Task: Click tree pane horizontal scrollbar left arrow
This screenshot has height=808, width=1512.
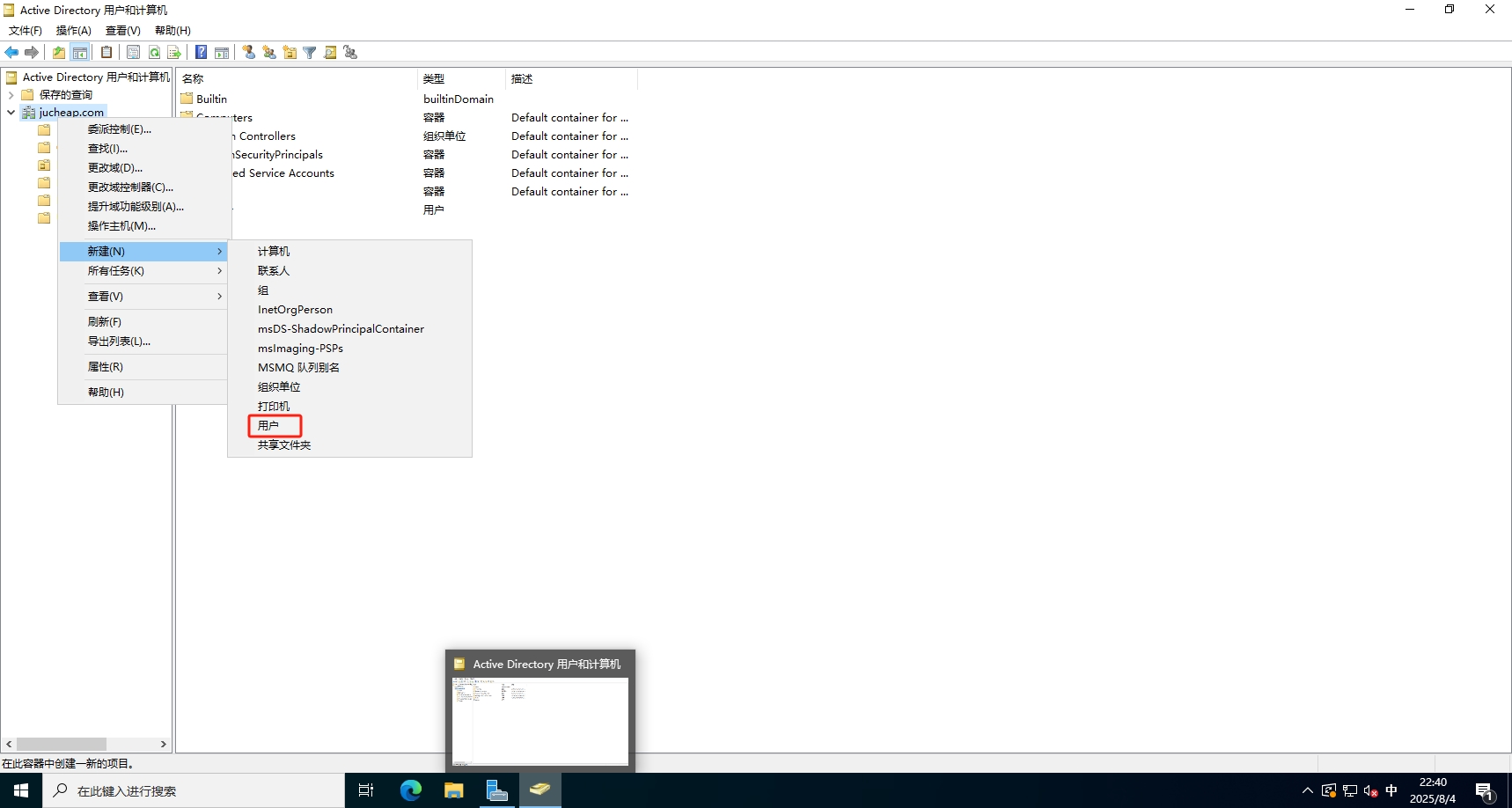Action: tap(10, 745)
